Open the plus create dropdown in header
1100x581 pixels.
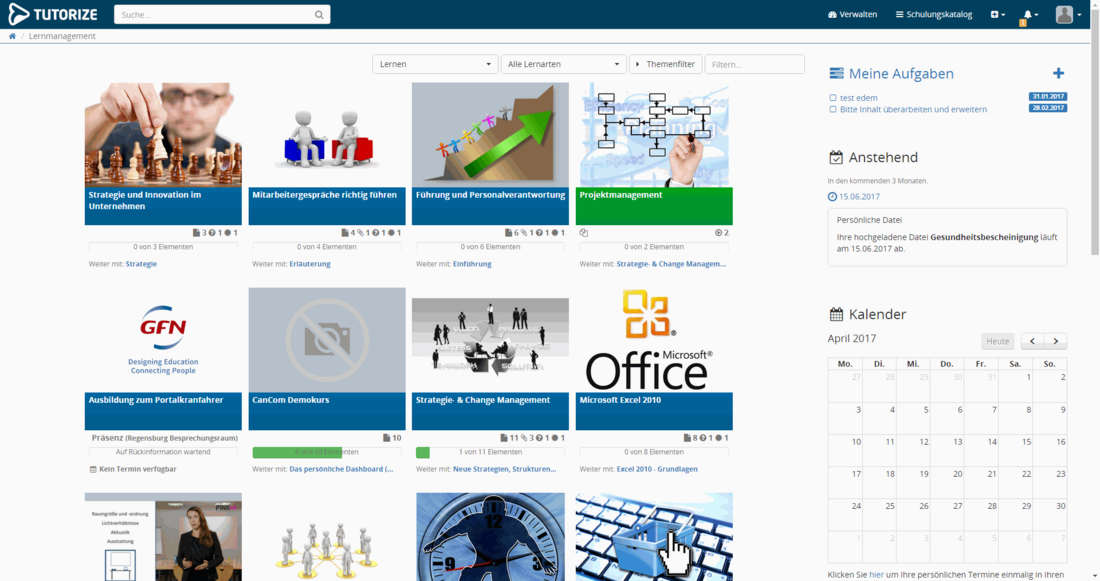pyautogui.click(x=998, y=15)
